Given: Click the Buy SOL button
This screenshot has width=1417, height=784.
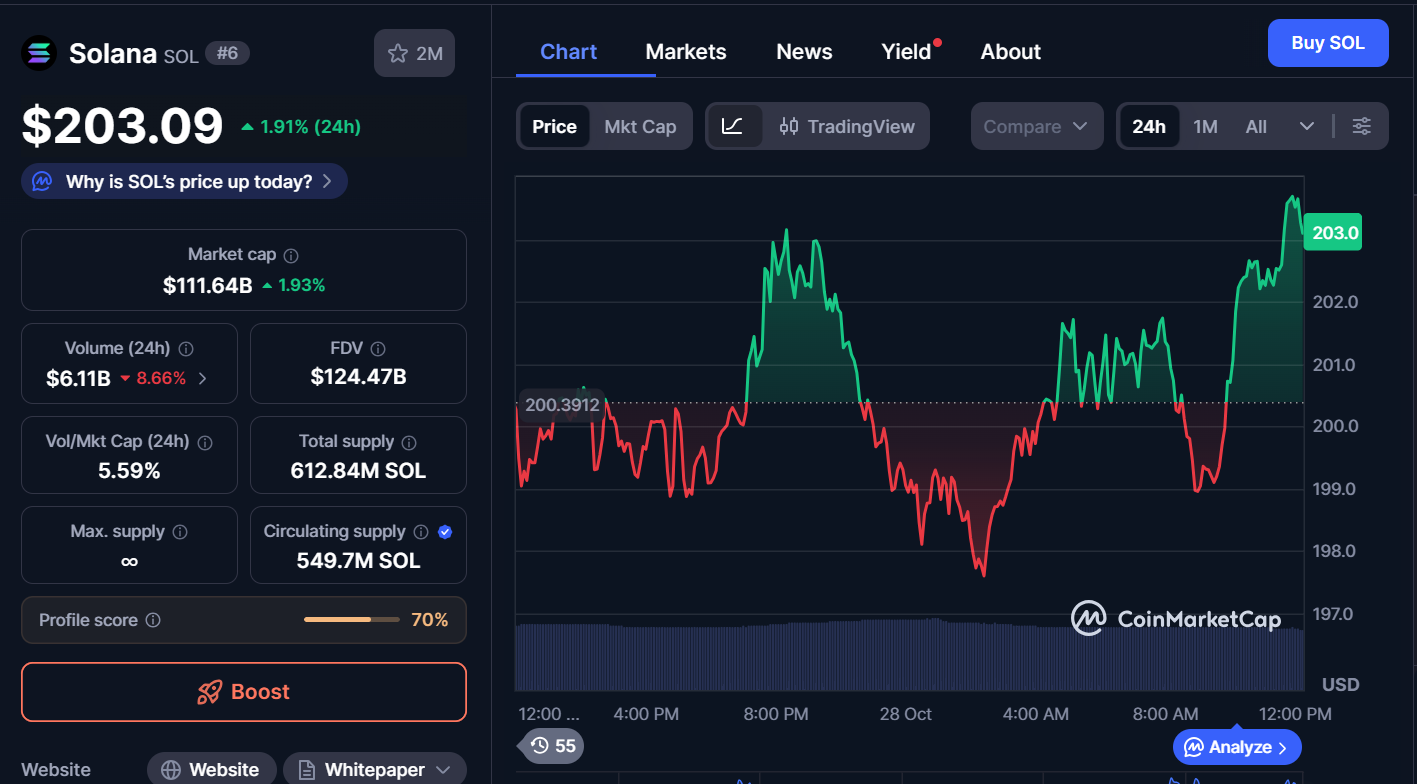Looking at the screenshot, I should pyautogui.click(x=1327, y=43).
